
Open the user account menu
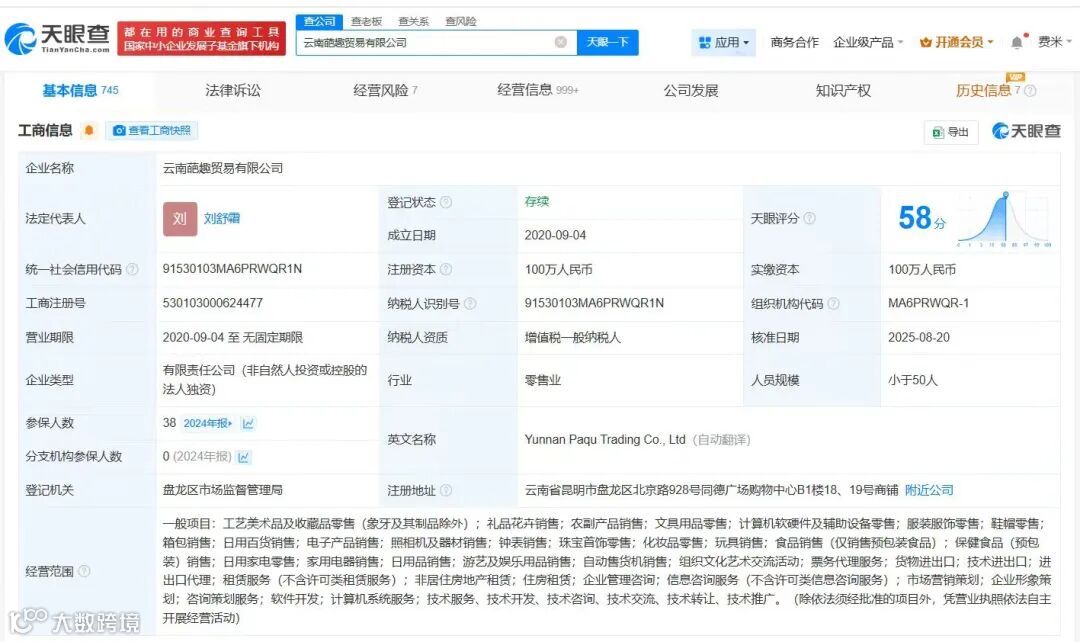point(1055,42)
